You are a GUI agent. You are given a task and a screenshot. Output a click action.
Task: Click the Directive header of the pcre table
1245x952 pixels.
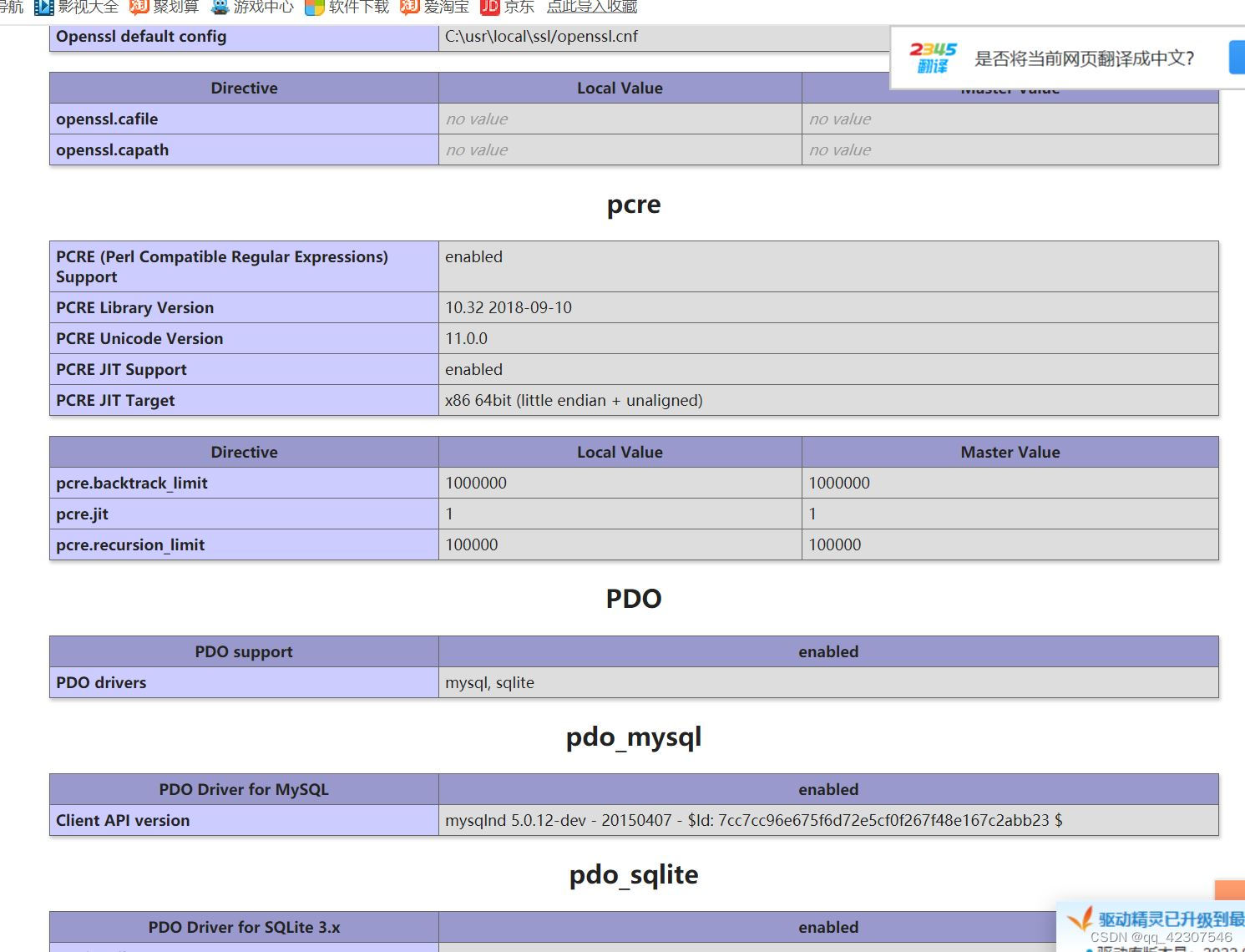pos(244,452)
